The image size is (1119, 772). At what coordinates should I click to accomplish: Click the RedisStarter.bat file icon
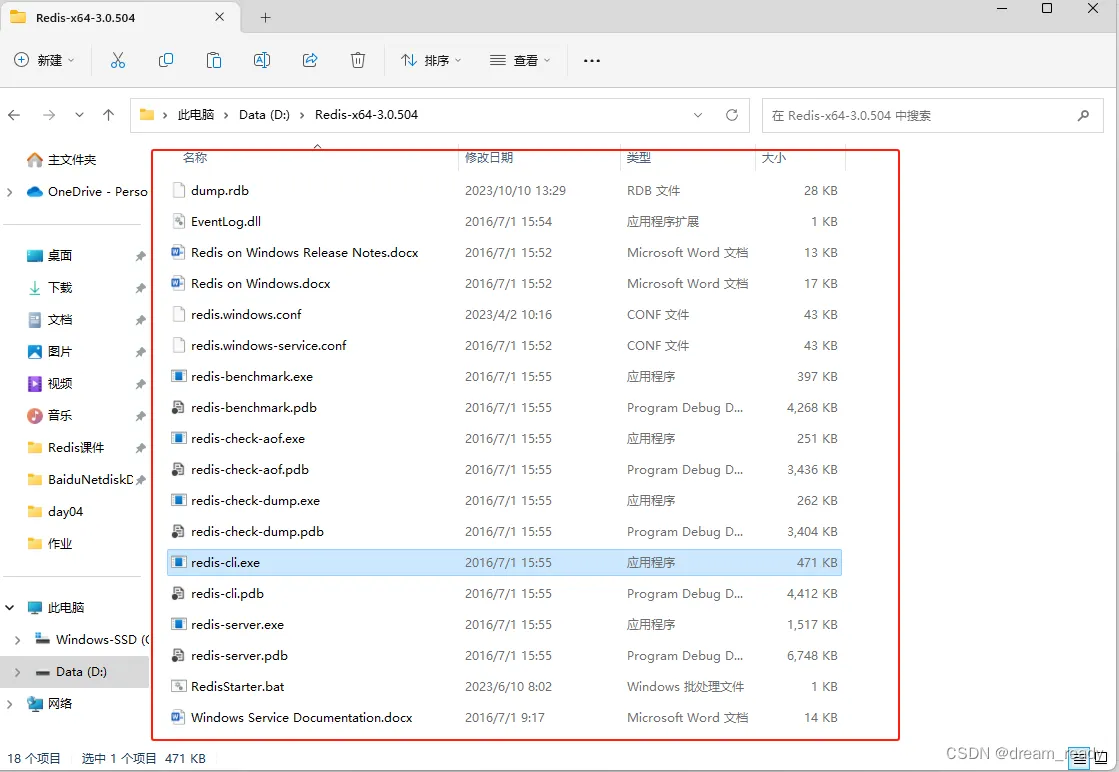(179, 686)
